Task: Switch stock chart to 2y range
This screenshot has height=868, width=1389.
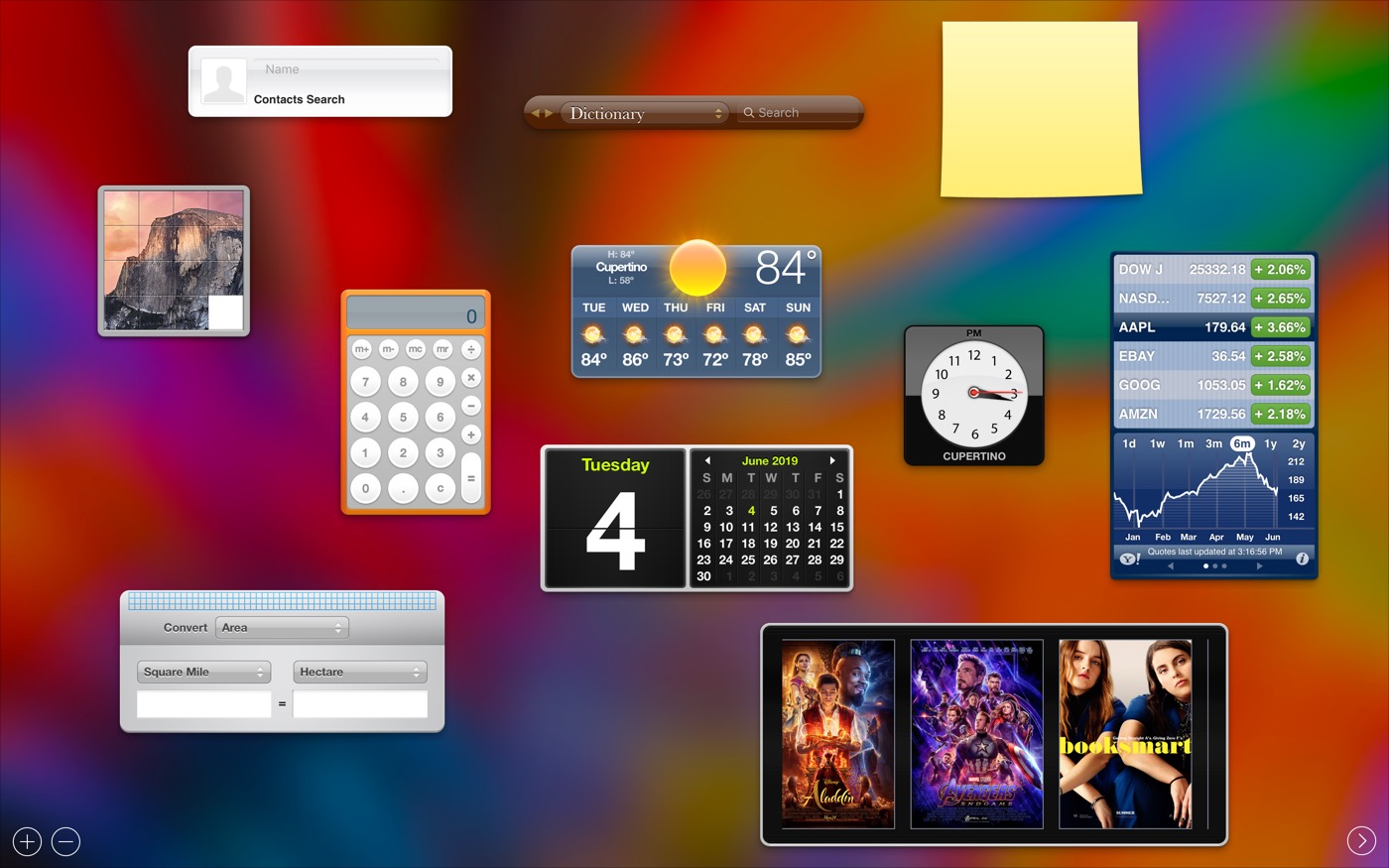Action: click(x=1299, y=443)
